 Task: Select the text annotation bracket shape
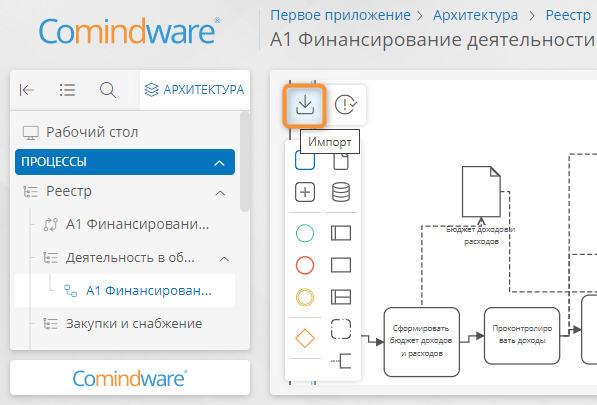(341, 361)
